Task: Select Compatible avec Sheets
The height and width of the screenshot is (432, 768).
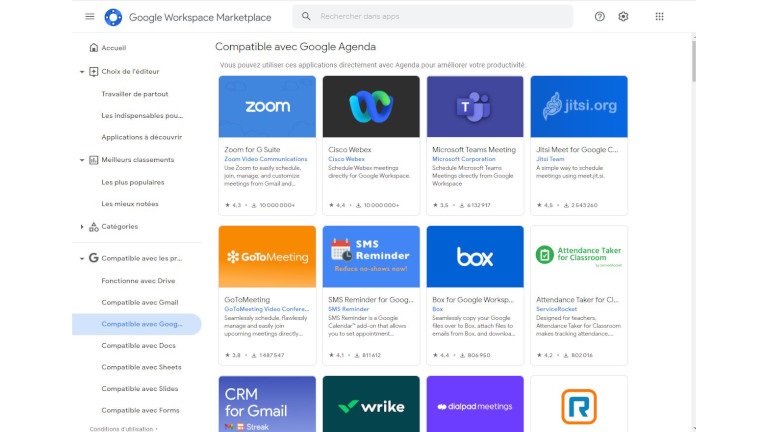Action: pyautogui.click(x=141, y=367)
